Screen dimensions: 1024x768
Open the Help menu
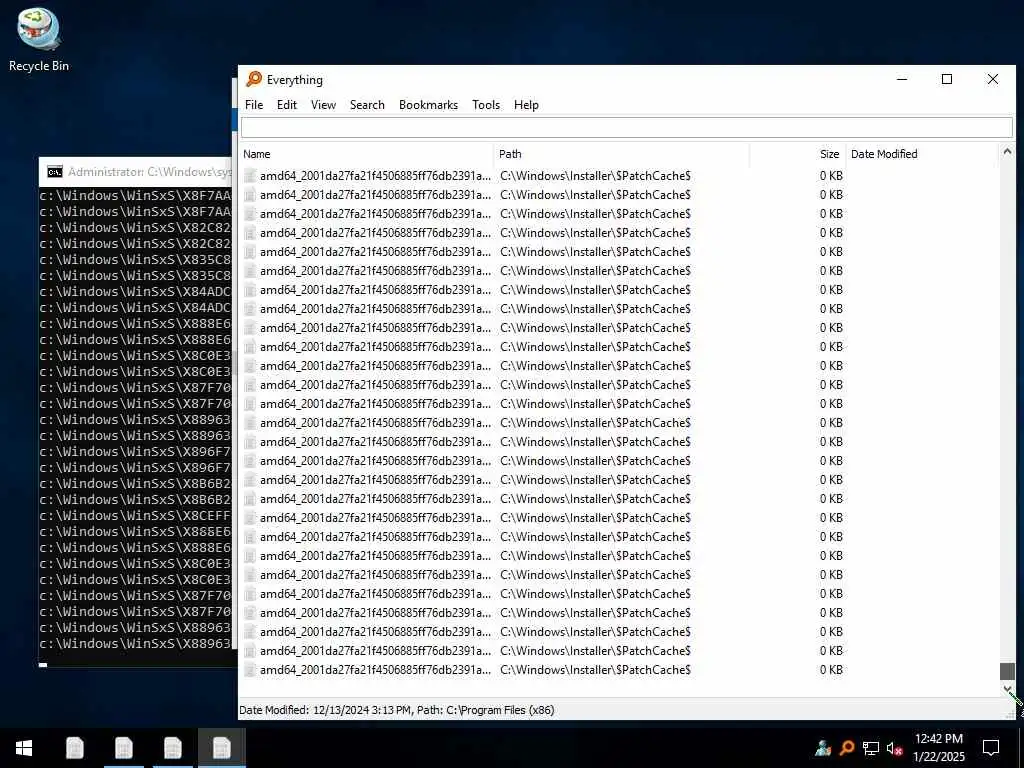pyautogui.click(x=526, y=104)
